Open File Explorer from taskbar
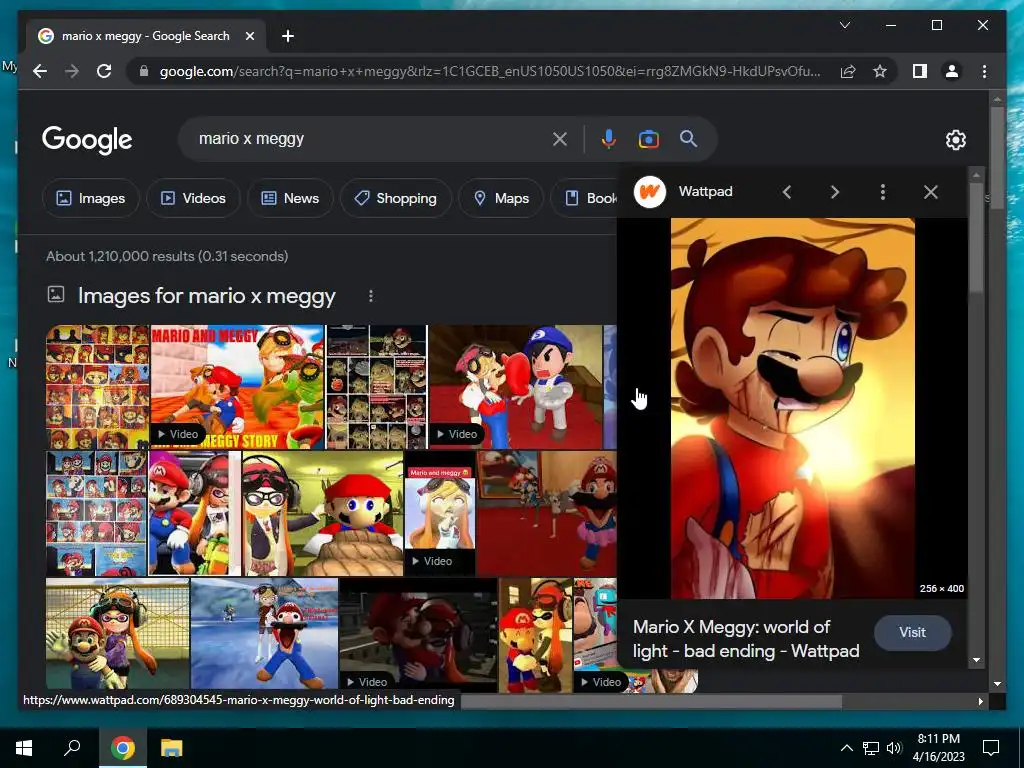1024x768 pixels. [x=172, y=748]
